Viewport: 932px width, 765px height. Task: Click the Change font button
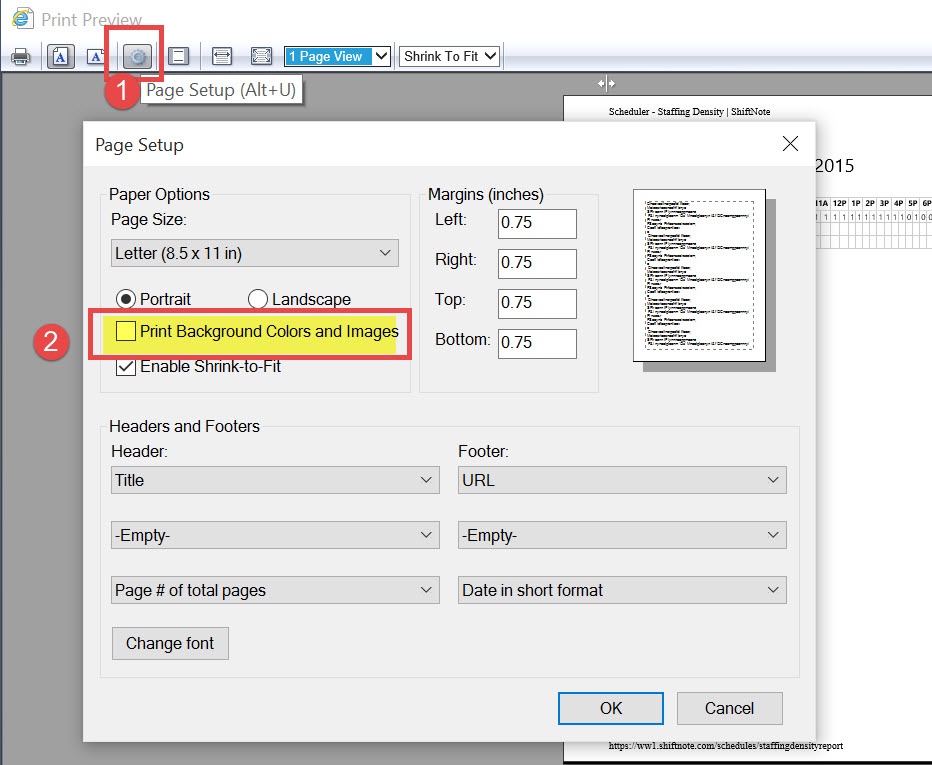pos(169,643)
